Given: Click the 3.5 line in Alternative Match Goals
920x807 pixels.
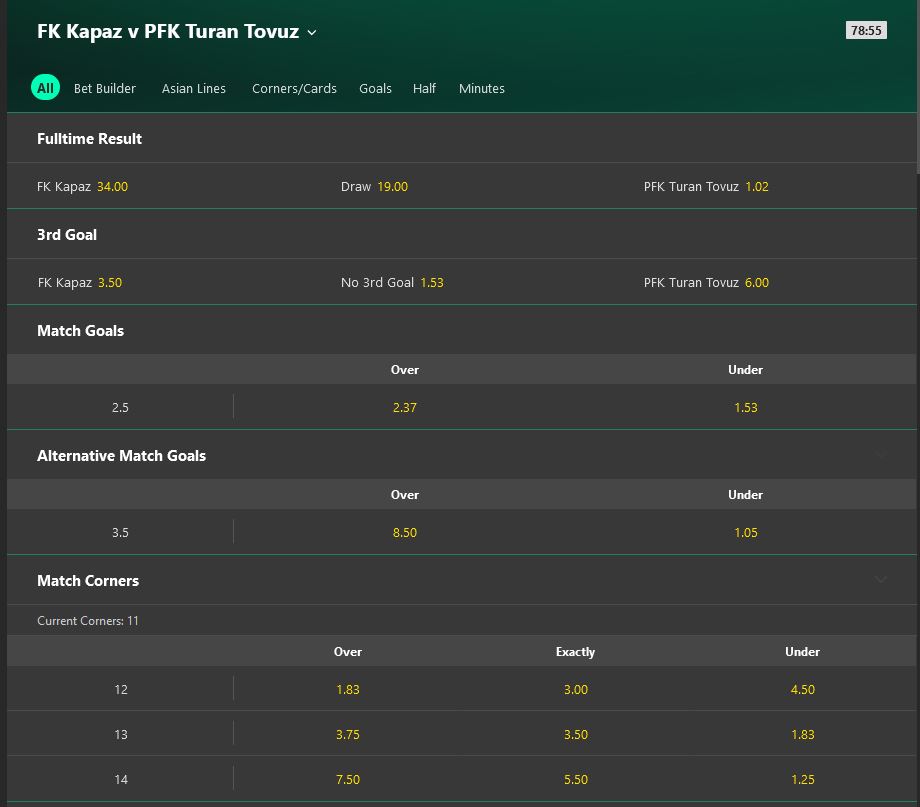Looking at the screenshot, I should (x=120, y=532).
